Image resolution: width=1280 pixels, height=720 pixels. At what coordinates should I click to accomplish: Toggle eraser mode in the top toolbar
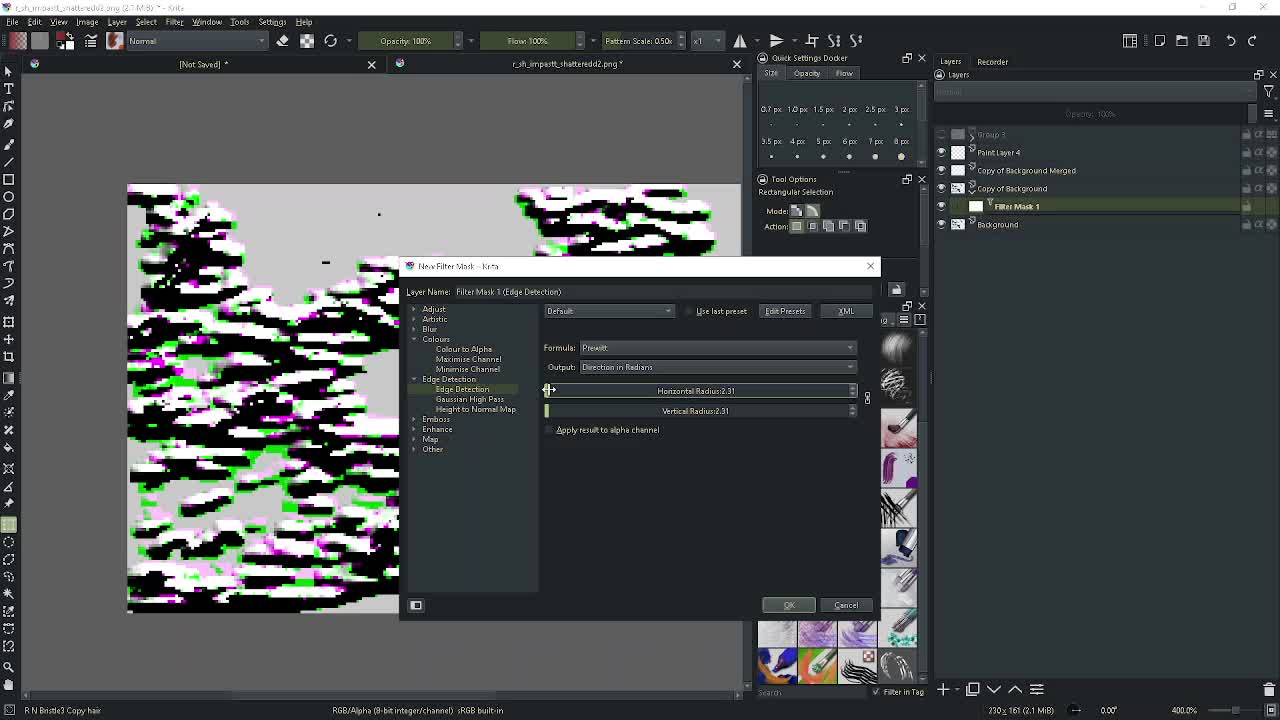click(283, 41)
